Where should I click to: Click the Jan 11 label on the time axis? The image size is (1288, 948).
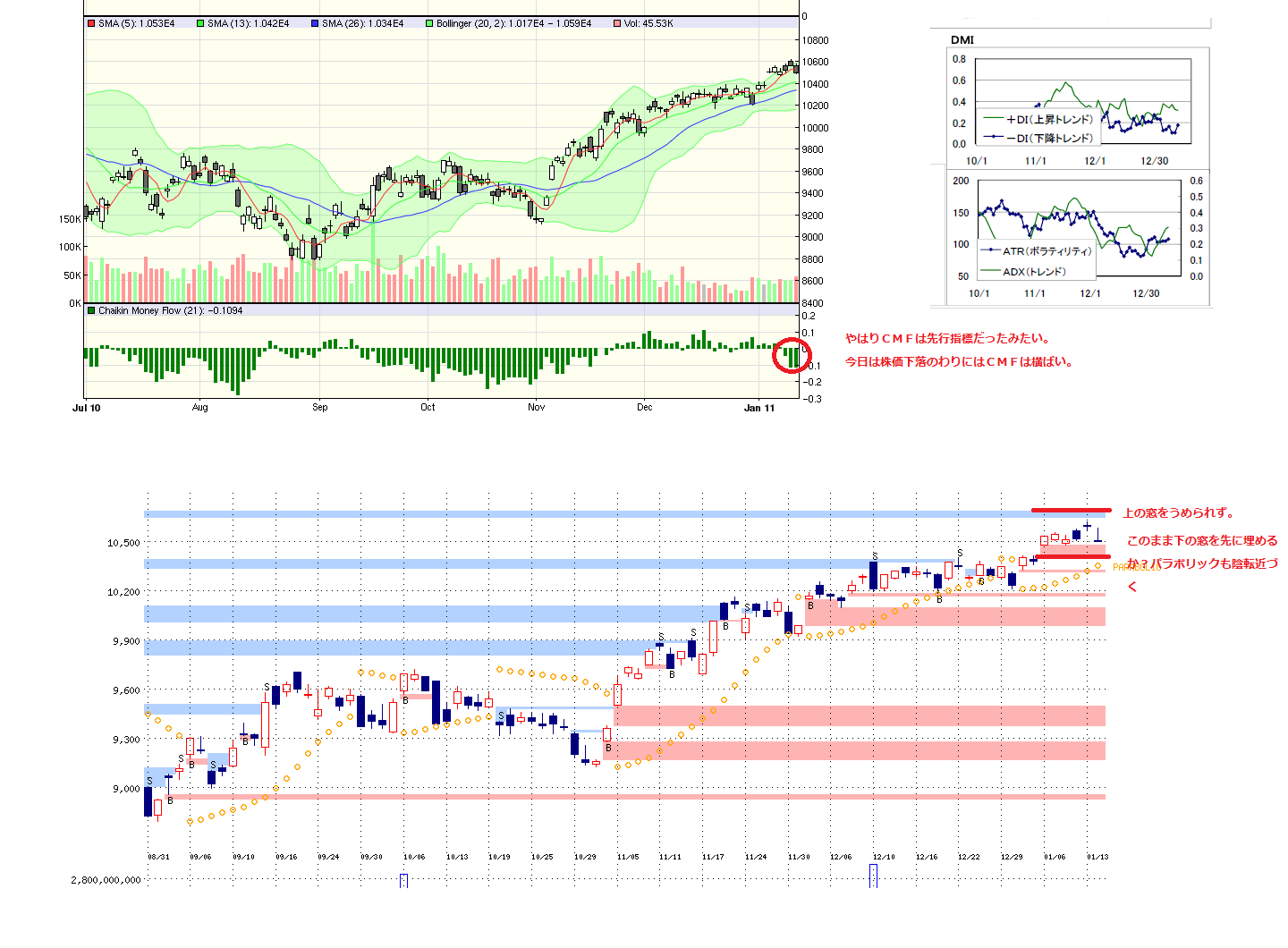tap(759, 408)
